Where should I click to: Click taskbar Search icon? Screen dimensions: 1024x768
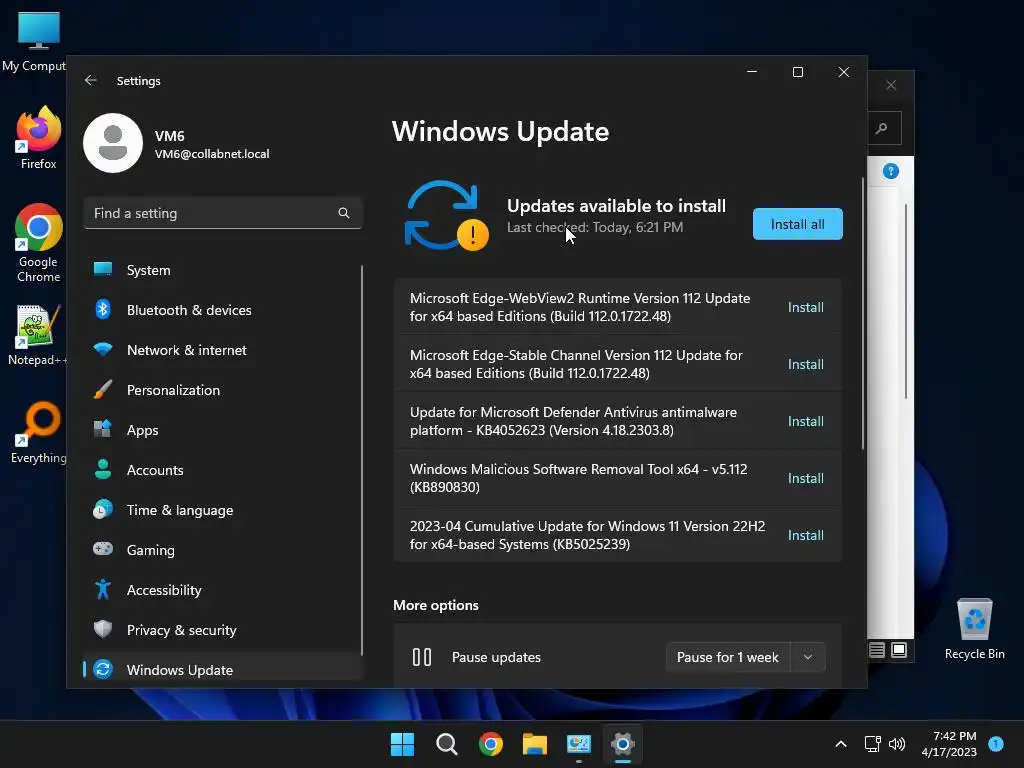447,744
